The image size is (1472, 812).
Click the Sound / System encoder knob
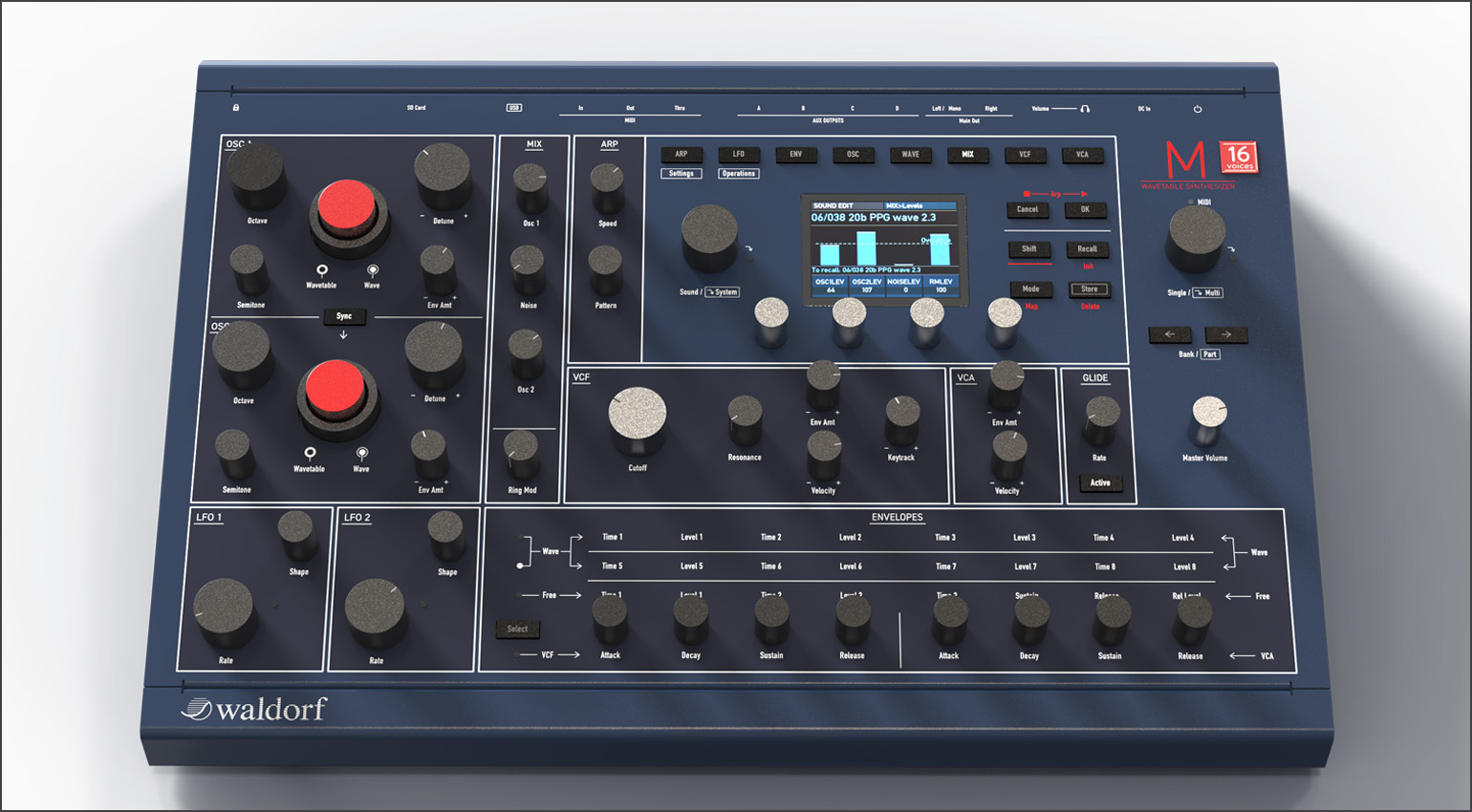709,237
